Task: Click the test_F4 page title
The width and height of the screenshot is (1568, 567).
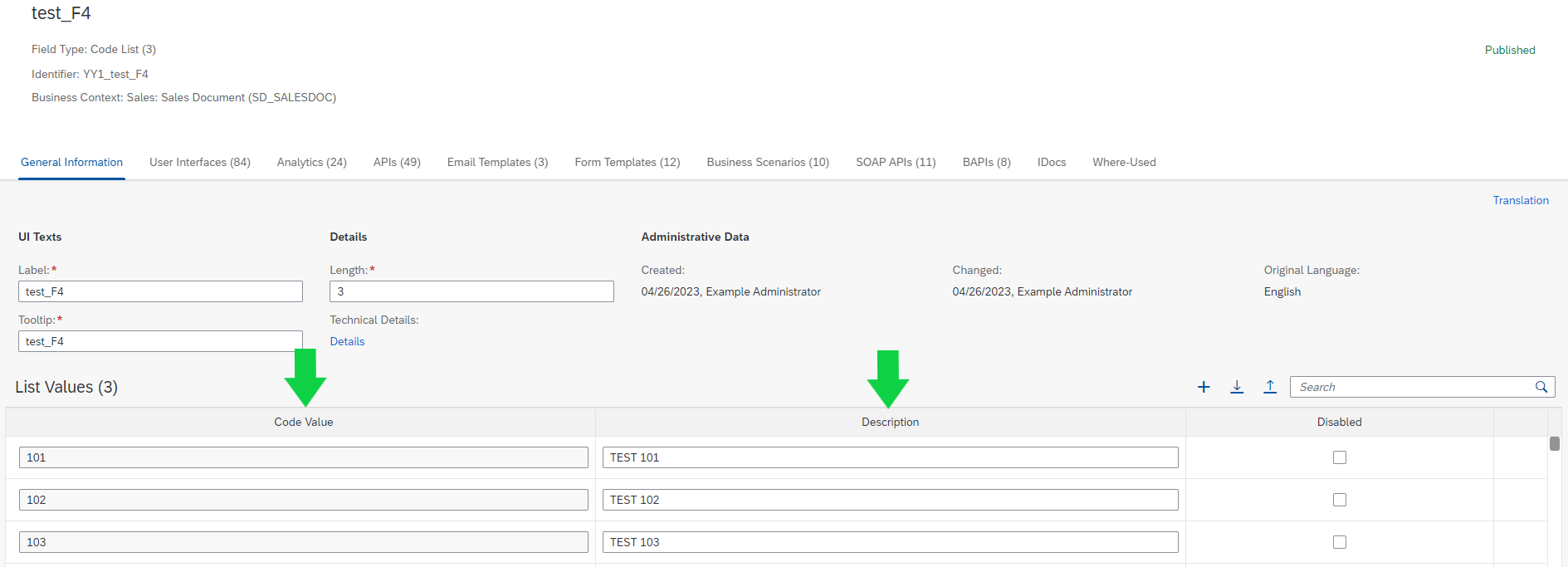Action: [61, 13]
